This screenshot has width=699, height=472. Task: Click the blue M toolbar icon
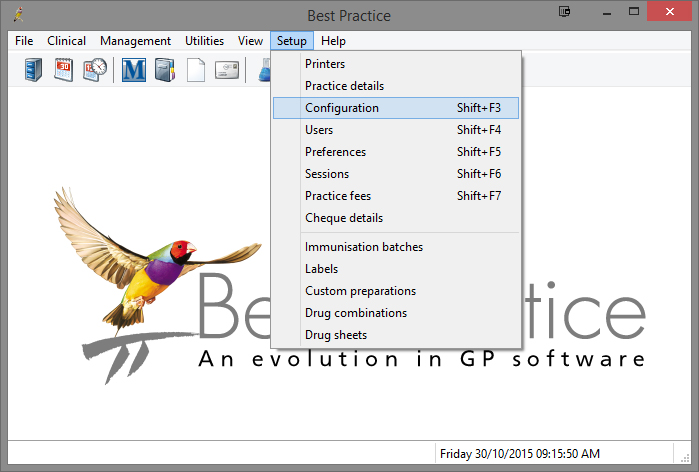click(133, 70)
